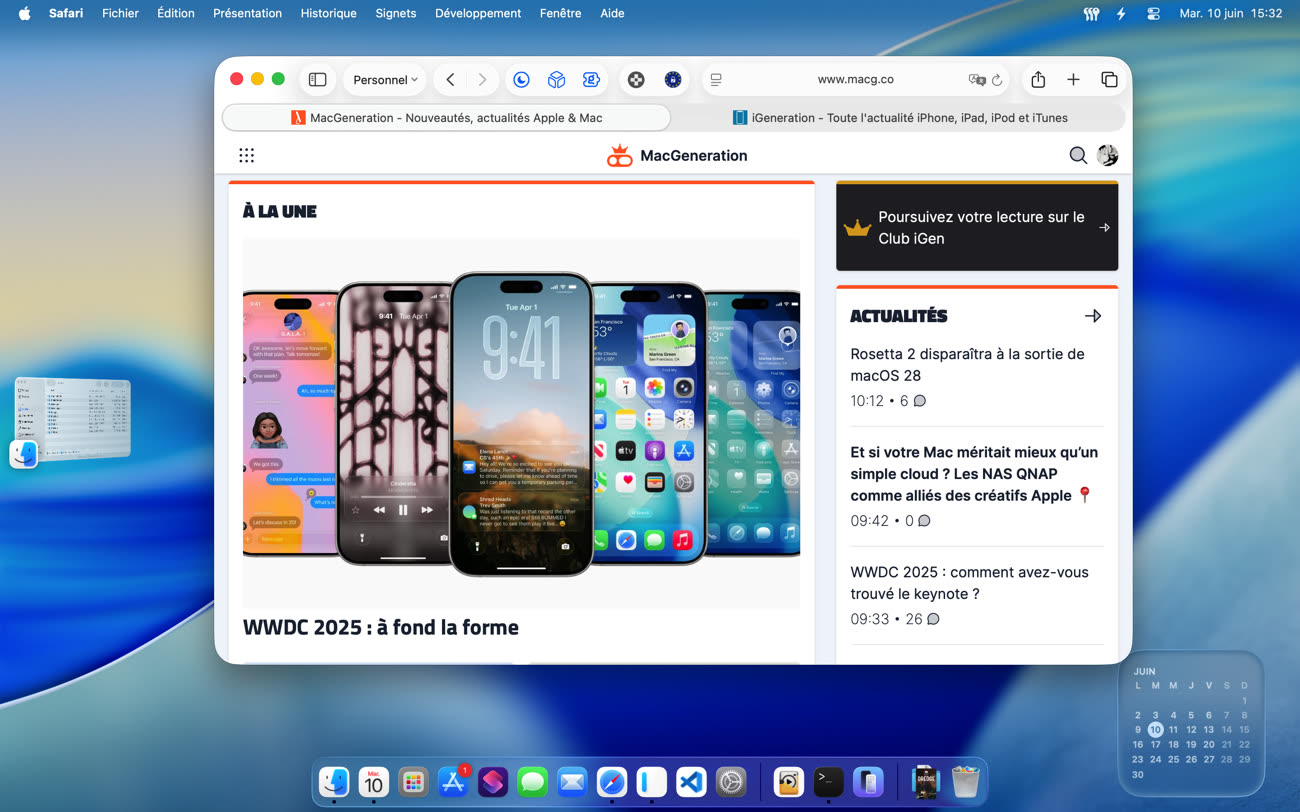Switch to the iGeneration tab
1300x812 pixels.
coord(899,118)
